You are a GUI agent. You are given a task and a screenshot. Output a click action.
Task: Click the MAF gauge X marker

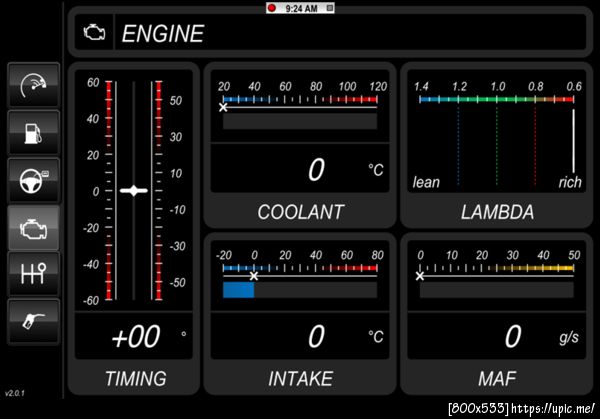coord(420,276)
